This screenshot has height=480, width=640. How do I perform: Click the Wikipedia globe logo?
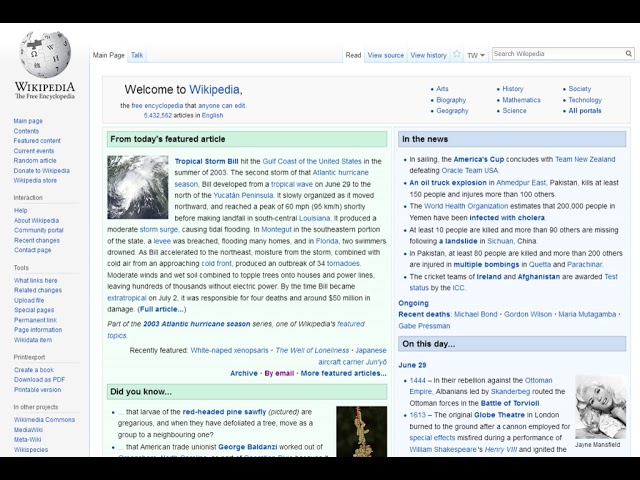tap(45, 54)
